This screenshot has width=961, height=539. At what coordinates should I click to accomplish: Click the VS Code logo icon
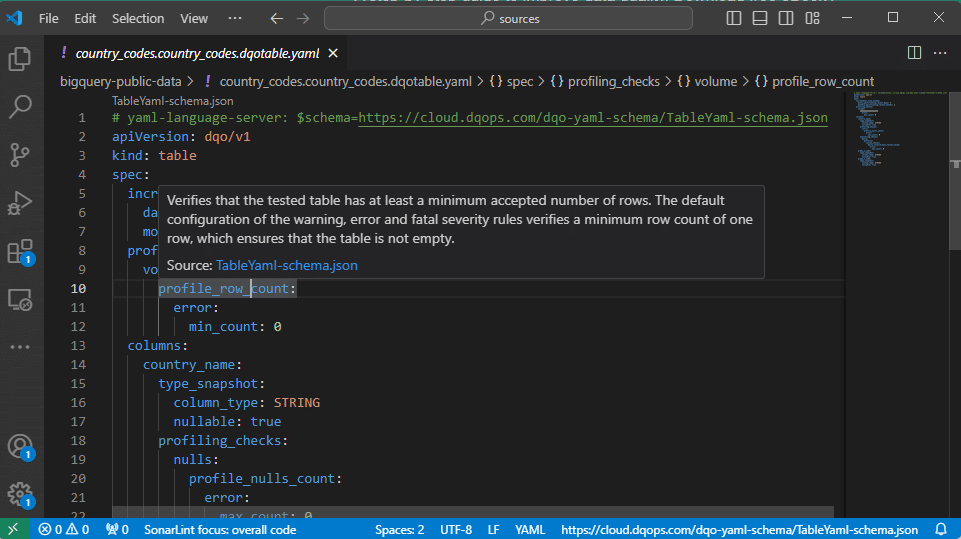tap(14, 18)
